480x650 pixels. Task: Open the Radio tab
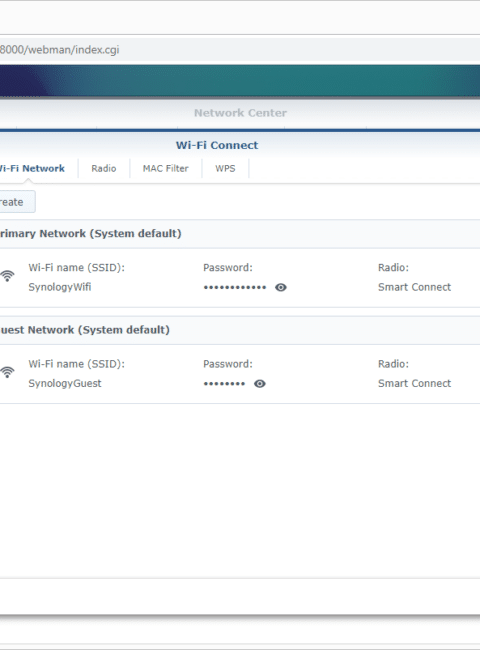pos(104,168)
